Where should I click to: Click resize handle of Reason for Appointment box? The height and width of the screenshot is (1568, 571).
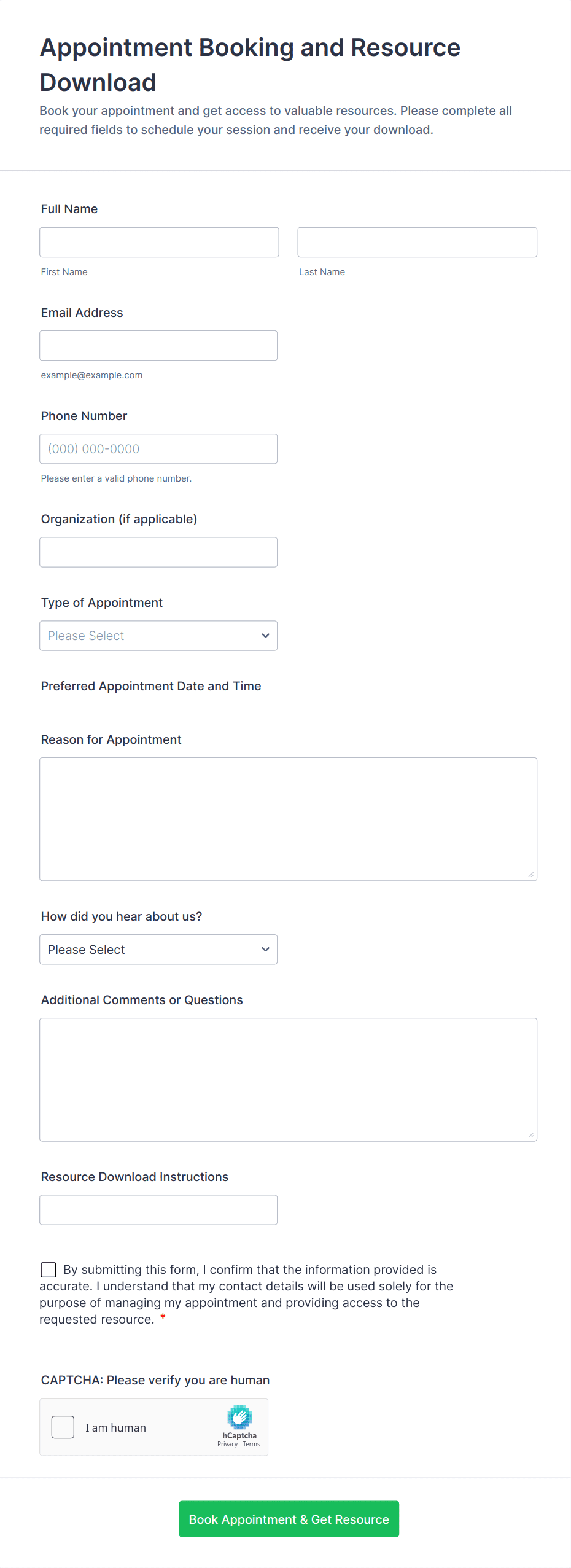tap(530, 875)
